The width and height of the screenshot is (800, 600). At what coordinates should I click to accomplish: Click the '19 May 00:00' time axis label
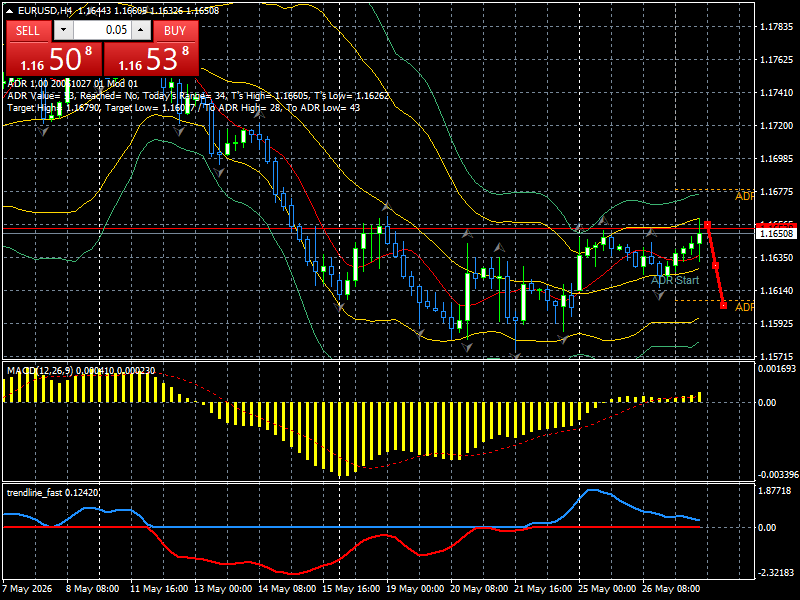coord(415,589)
